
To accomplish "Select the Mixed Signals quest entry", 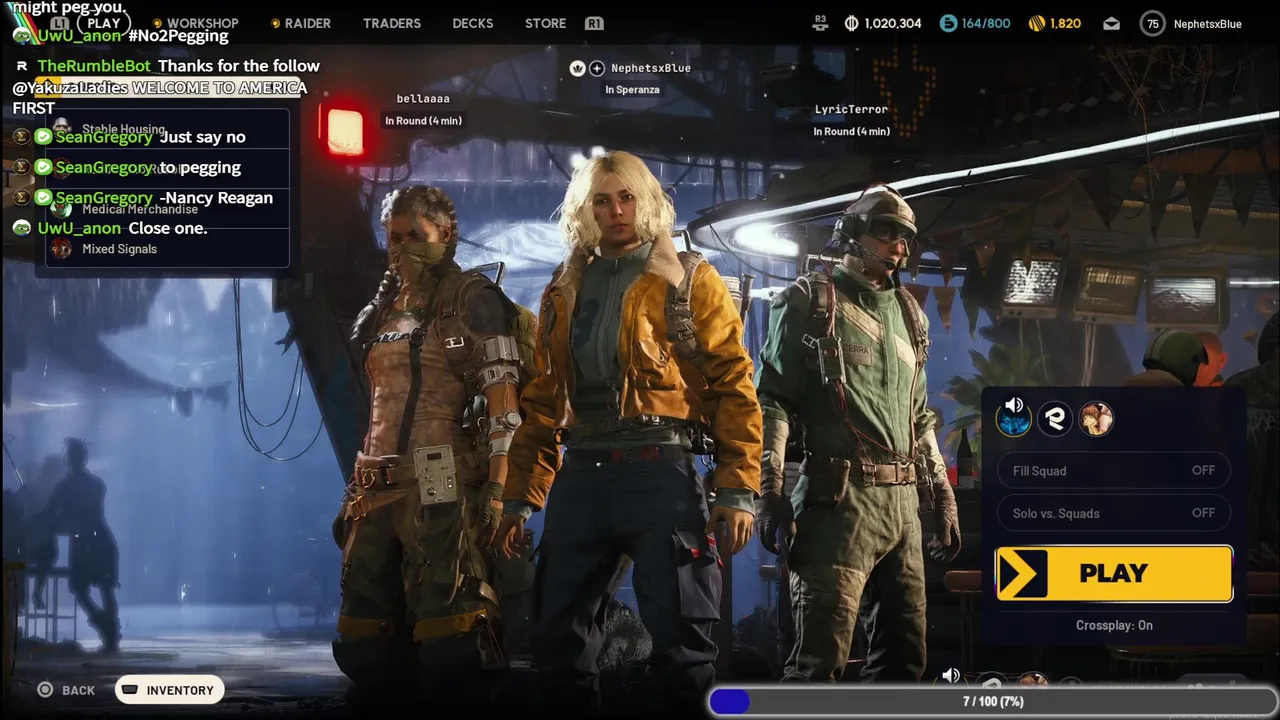I will pyautogui.click(x=166, y=249).
